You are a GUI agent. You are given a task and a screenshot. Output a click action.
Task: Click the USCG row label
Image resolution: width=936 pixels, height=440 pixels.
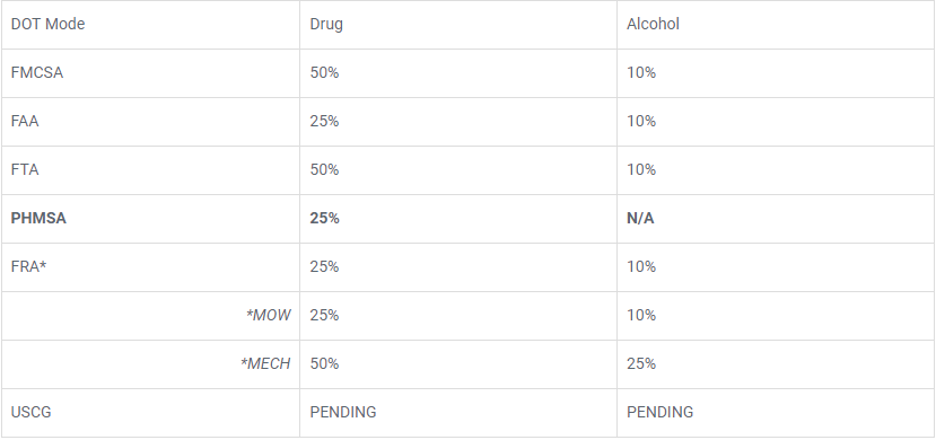(30, 412)
